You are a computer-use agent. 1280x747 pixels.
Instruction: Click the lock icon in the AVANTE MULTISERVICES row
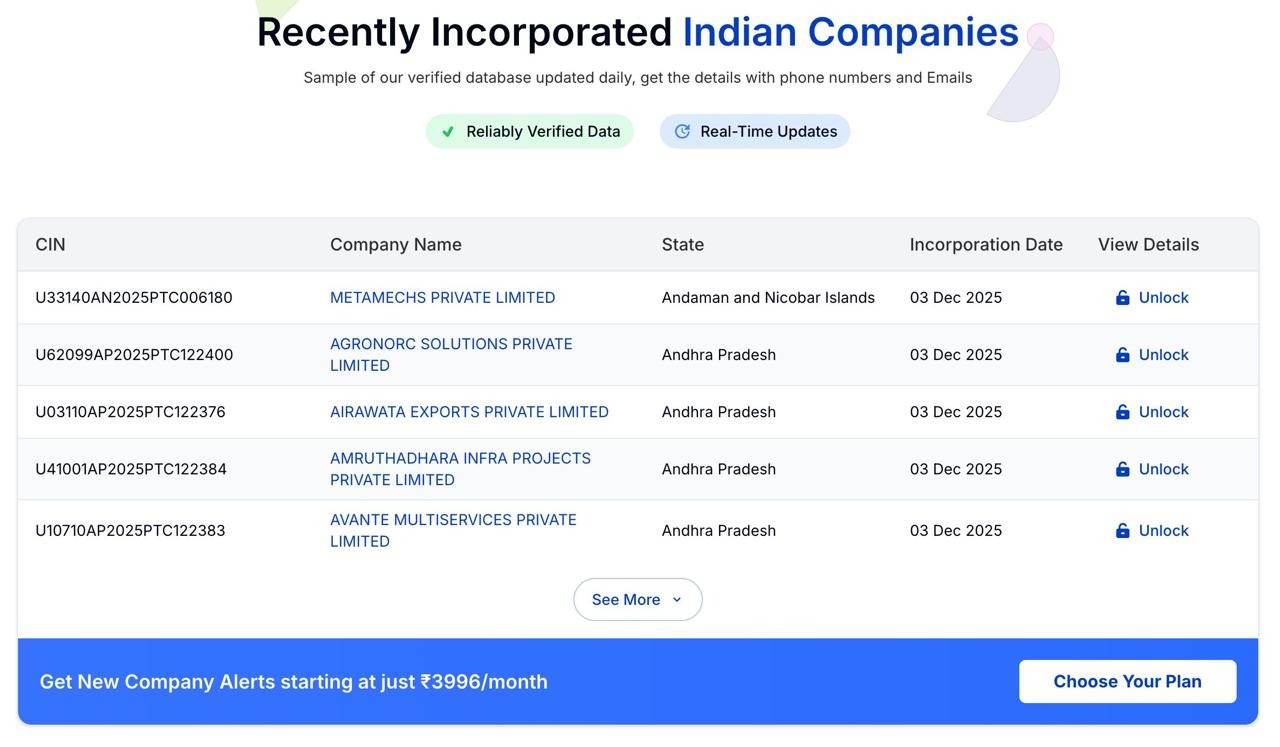(1122, 531)
